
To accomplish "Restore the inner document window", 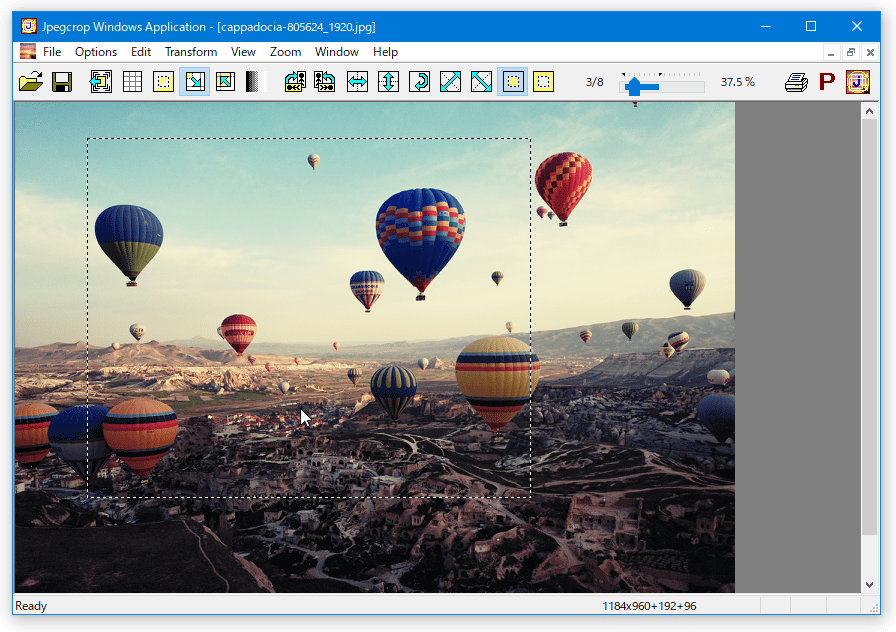I will [x=851, y=53].
